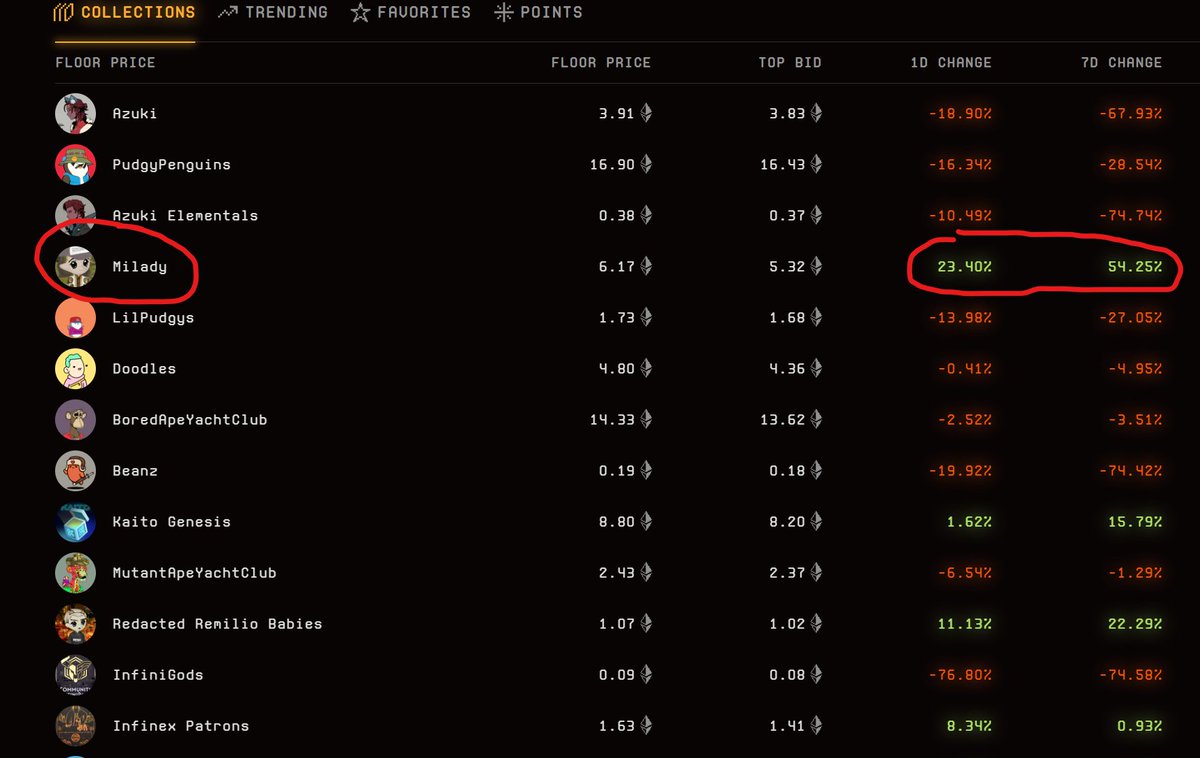The height and width of the screenshot is (758, 1200).
Task: Open the Azuki Elementals collection name
Action: click(x=185, y=216)
